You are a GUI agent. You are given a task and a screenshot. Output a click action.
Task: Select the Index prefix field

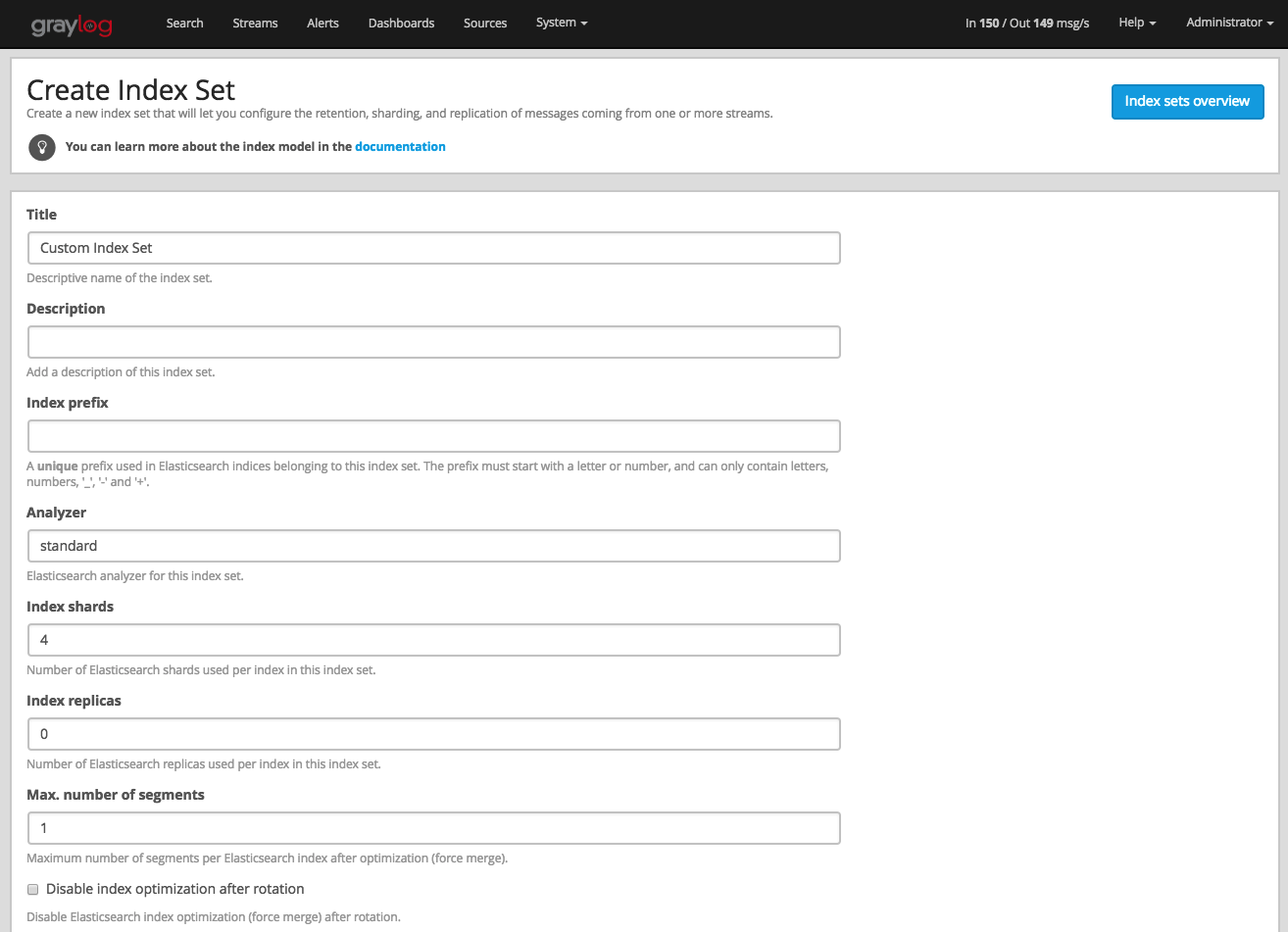pyautogui.click(x=433, y=435)
